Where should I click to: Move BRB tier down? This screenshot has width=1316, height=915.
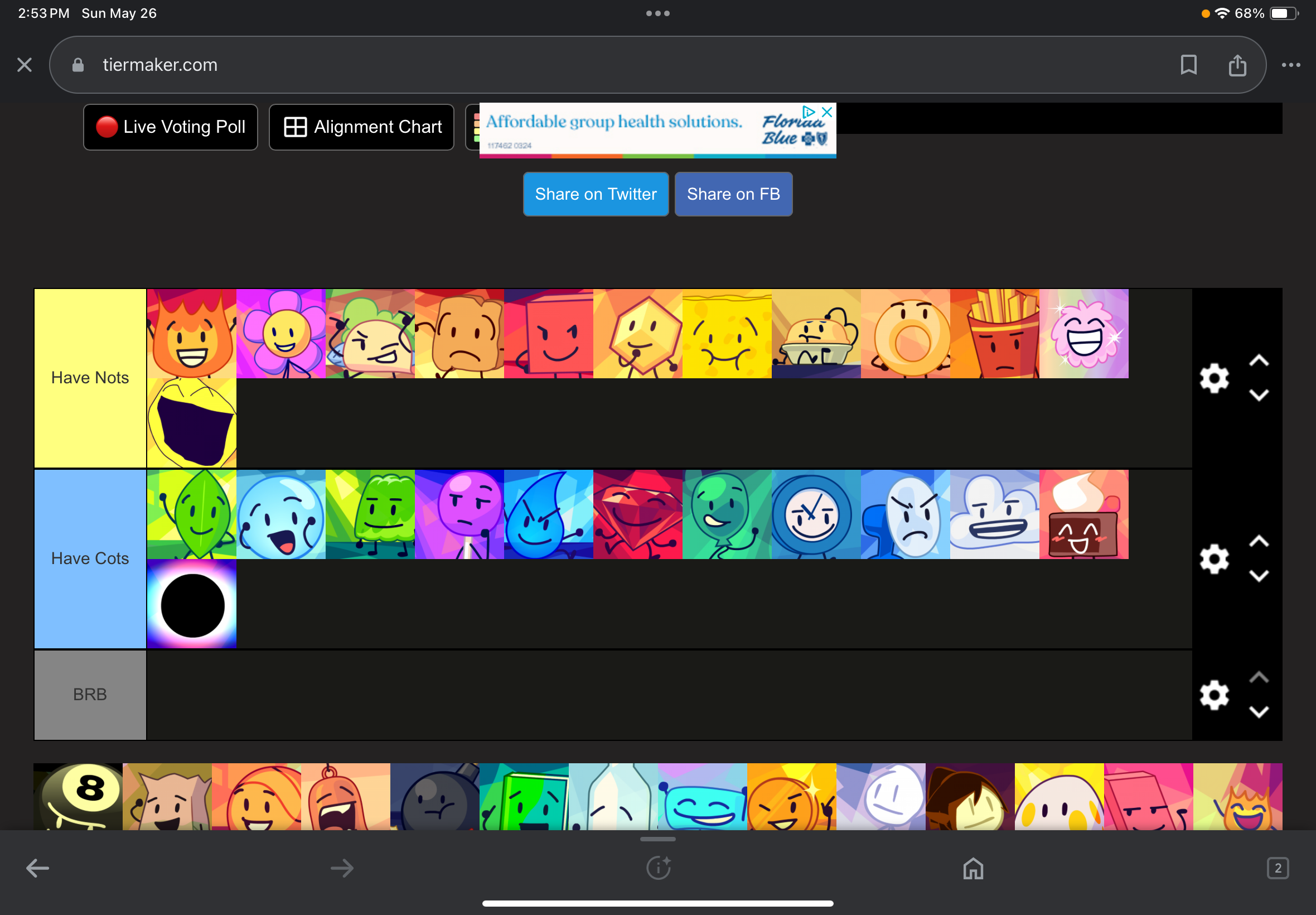[x=1258, y=712]
